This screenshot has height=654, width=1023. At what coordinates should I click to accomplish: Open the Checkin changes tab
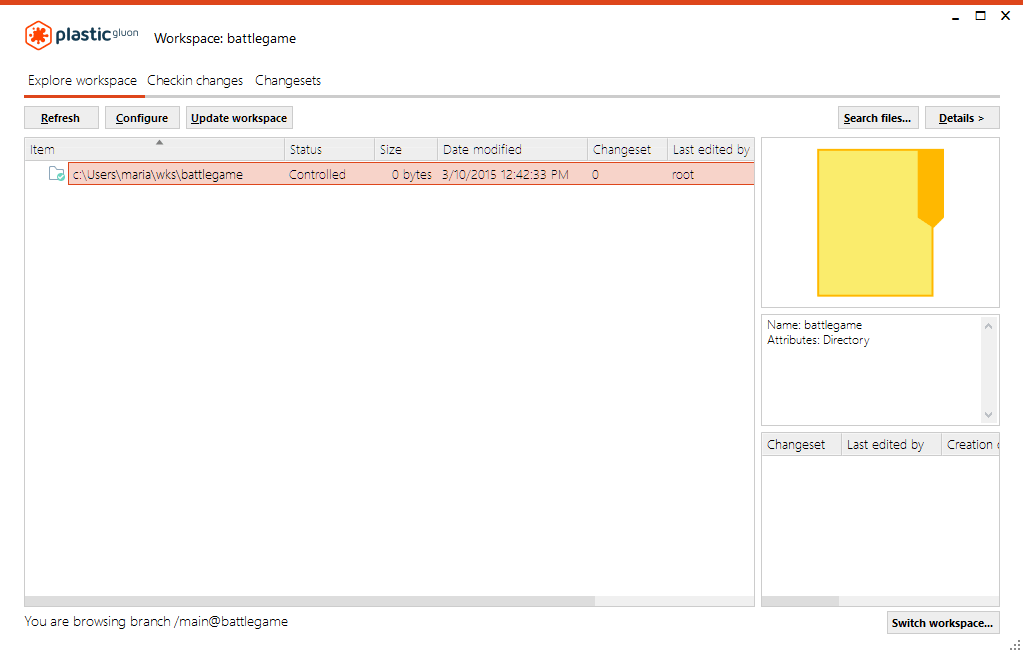[195, 80]
